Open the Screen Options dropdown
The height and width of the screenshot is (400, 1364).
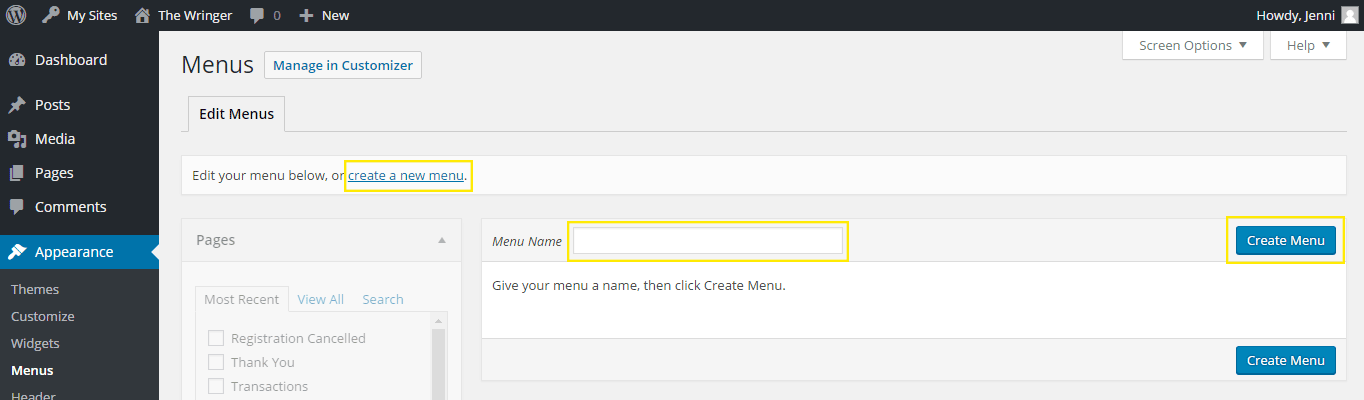pos(1193,45)
